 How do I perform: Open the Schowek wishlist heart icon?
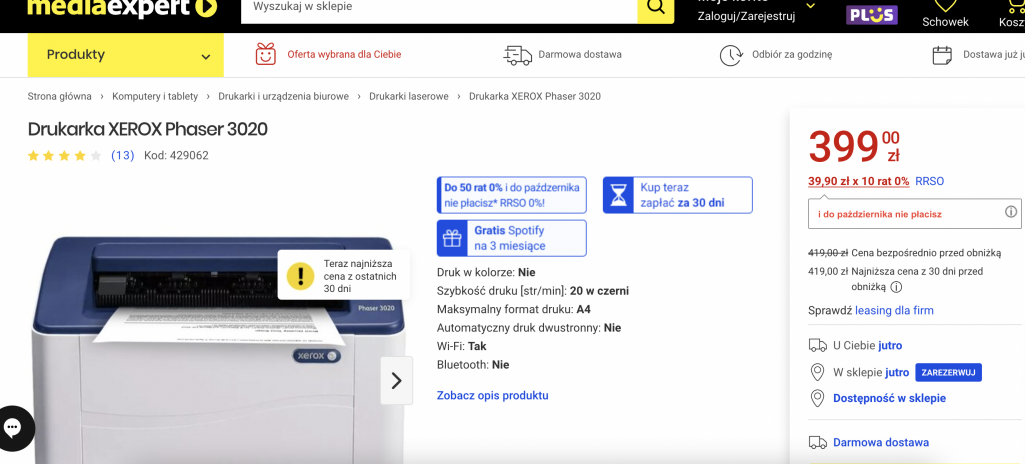pyautogui.click(x=945, y=7)
